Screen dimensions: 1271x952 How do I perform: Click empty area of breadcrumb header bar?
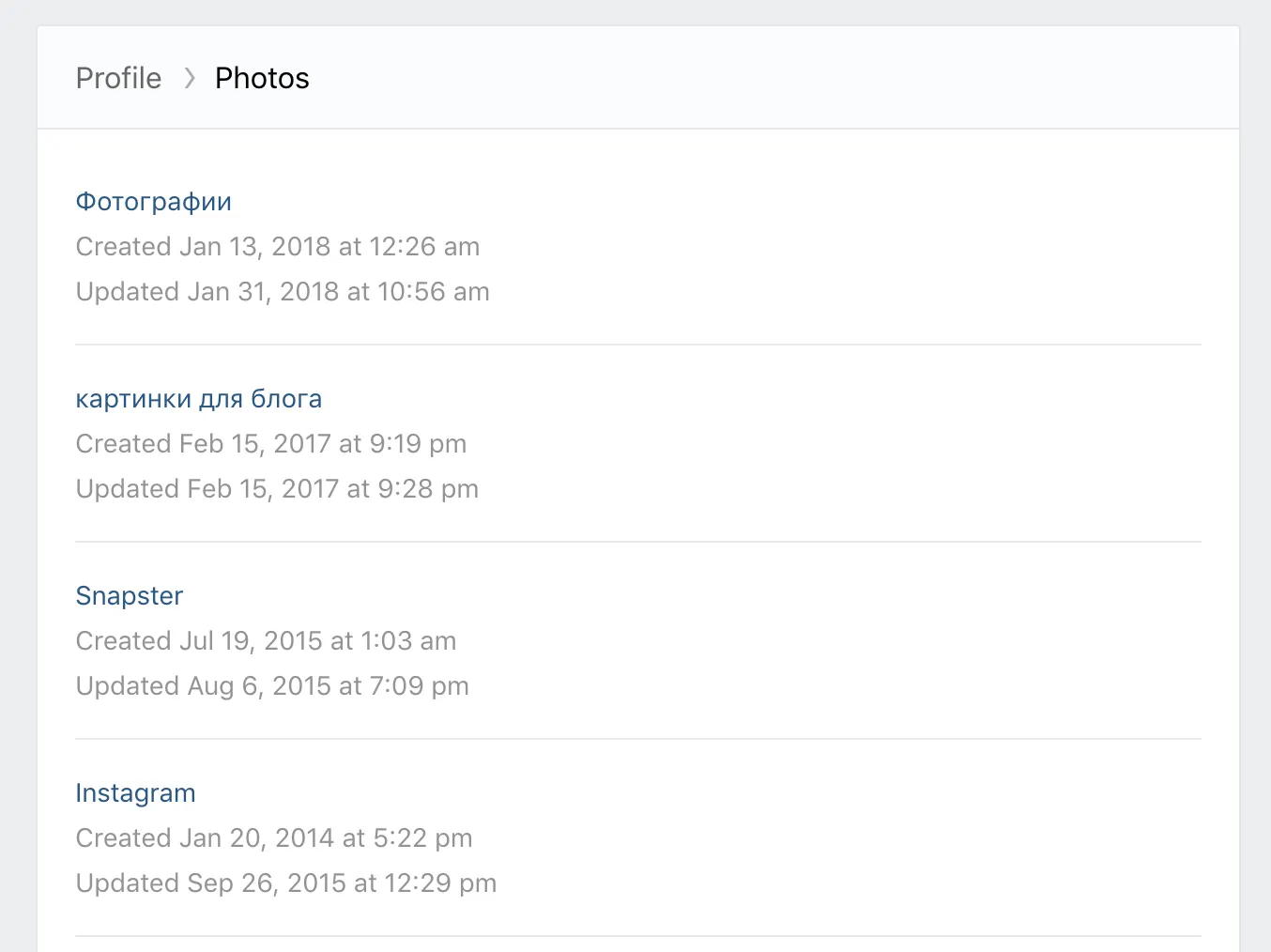pos(751,78)
